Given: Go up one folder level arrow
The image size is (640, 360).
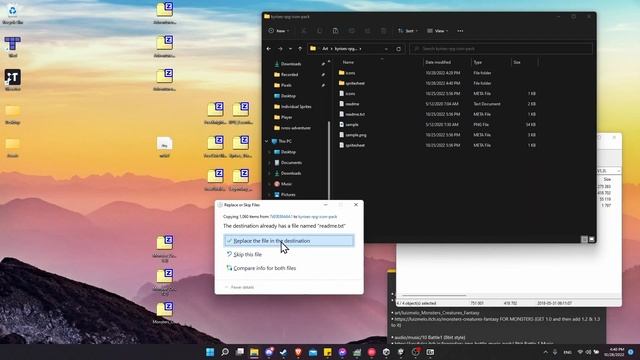Looking at the screenshot, I should tap(300, 49).
